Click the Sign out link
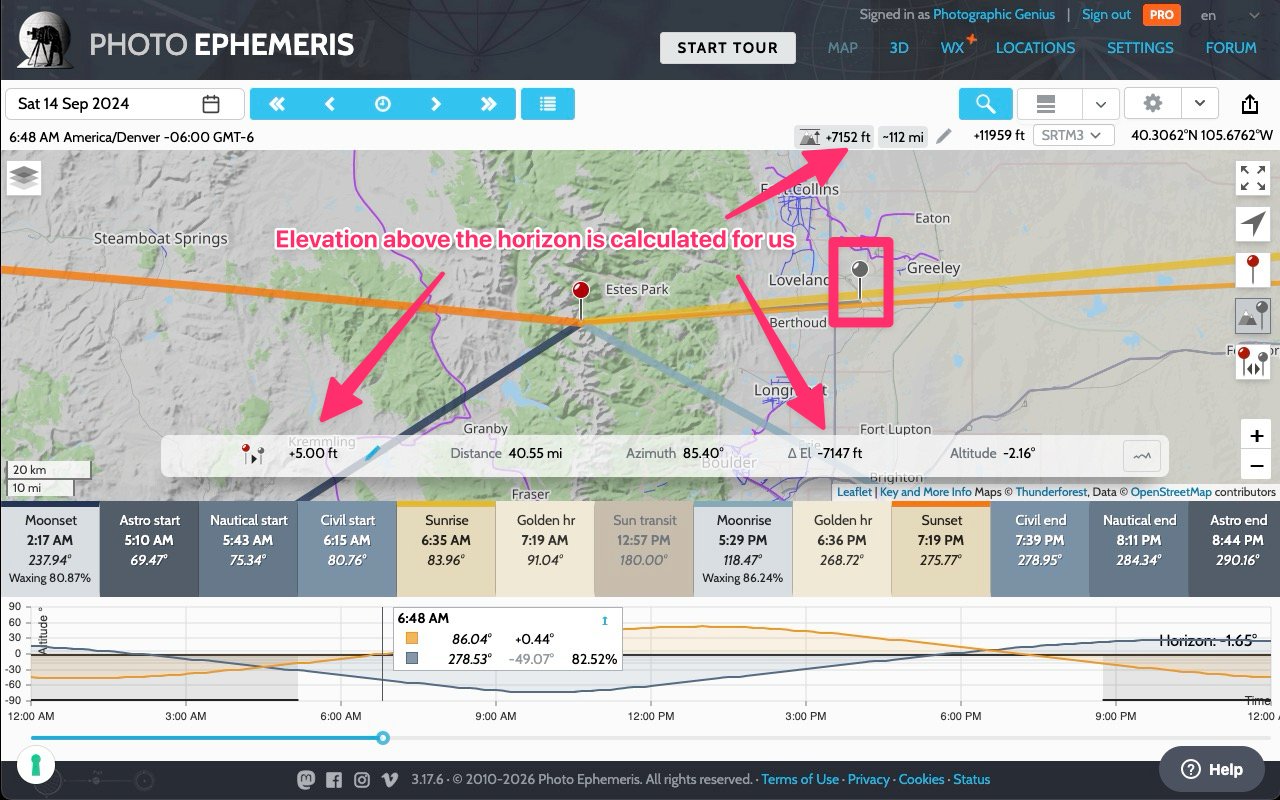This screenshot has height=800, width=1280. [1106, 15]
